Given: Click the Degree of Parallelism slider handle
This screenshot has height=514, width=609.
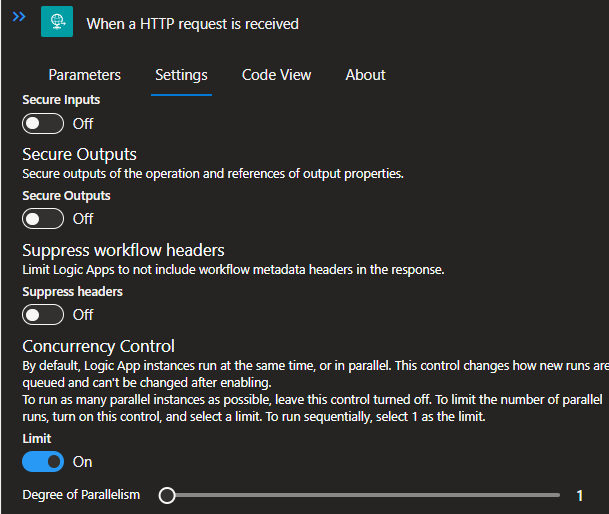Looking at the screenshot, I should coord(167,495).
